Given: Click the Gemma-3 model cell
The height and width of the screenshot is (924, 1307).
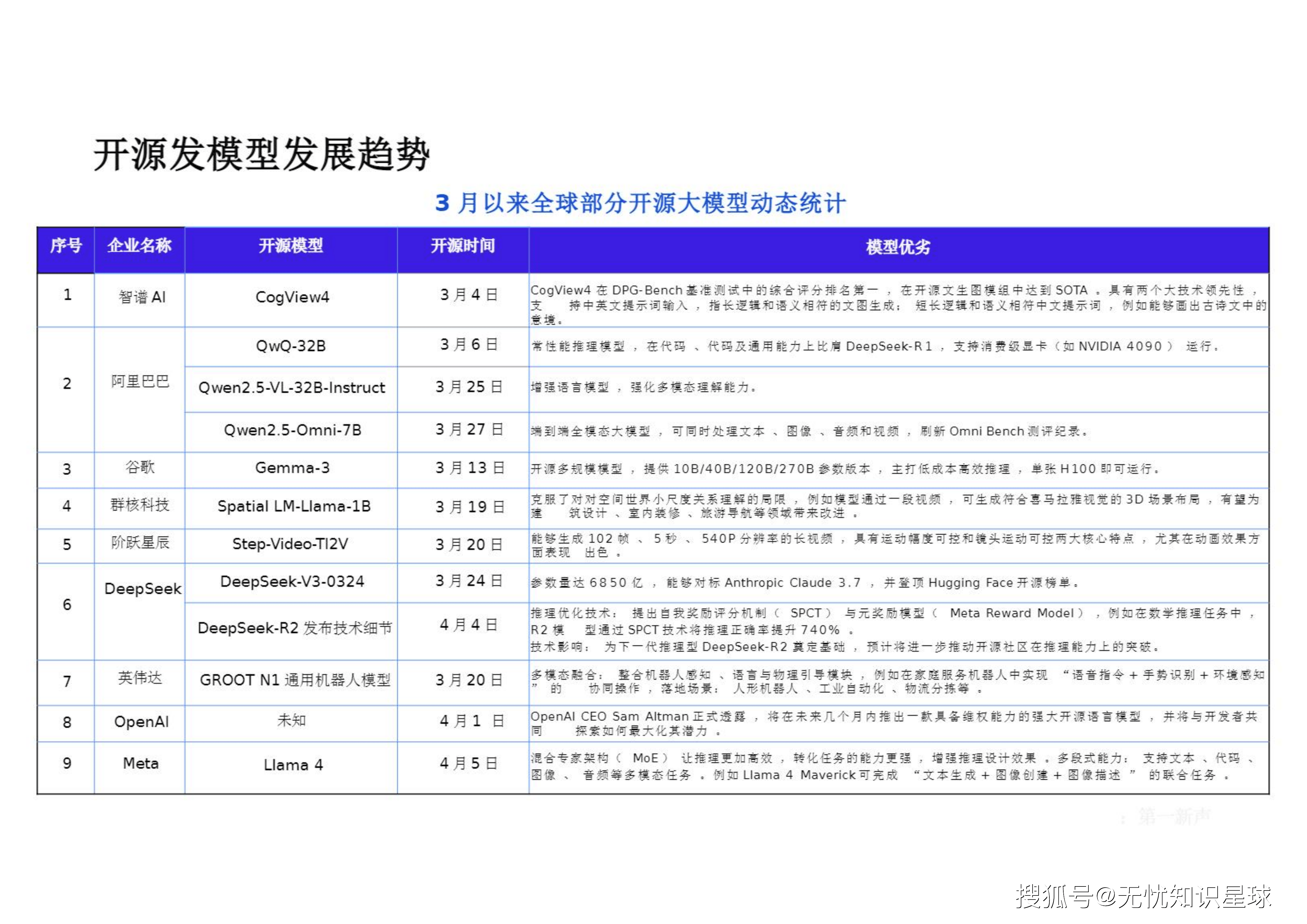Looking at the screenshot, I should point(292,468).
